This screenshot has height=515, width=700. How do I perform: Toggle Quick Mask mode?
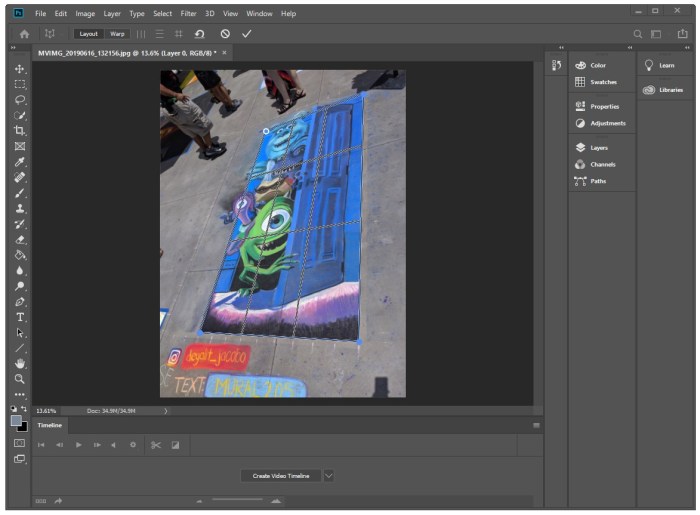[19, 442]
